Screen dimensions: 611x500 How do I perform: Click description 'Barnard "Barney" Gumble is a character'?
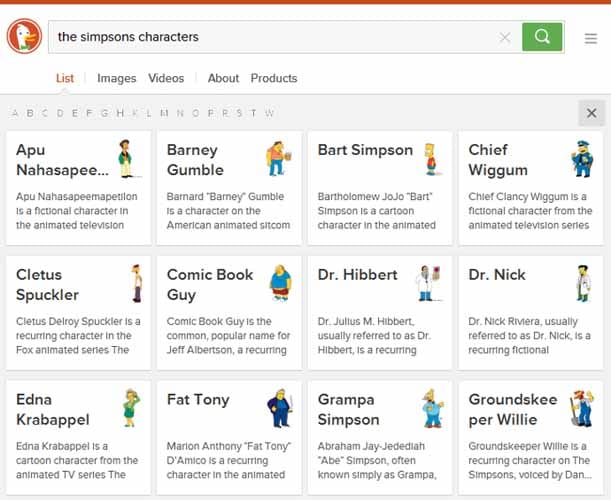tap(228, 211)
